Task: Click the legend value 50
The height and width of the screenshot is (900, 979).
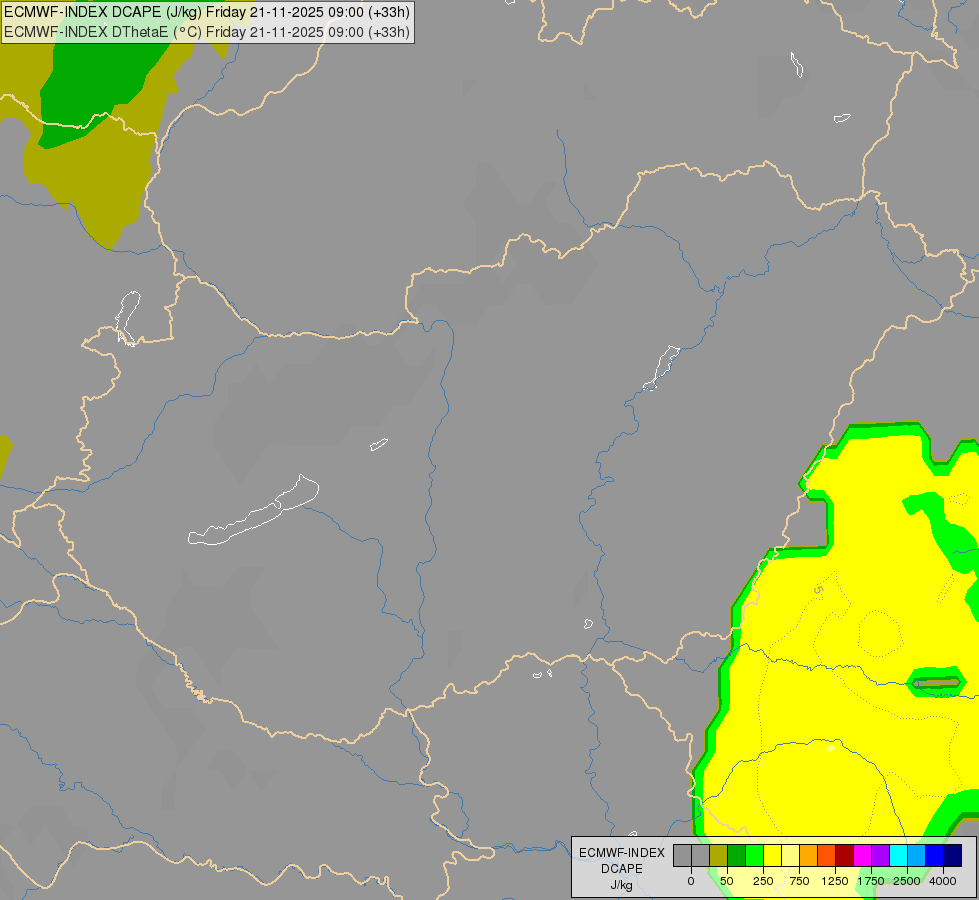Action: tap(727, 881)
